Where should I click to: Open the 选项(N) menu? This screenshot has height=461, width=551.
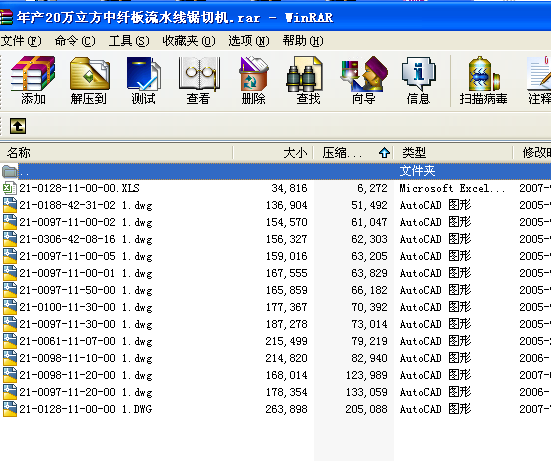coord(249,41)
